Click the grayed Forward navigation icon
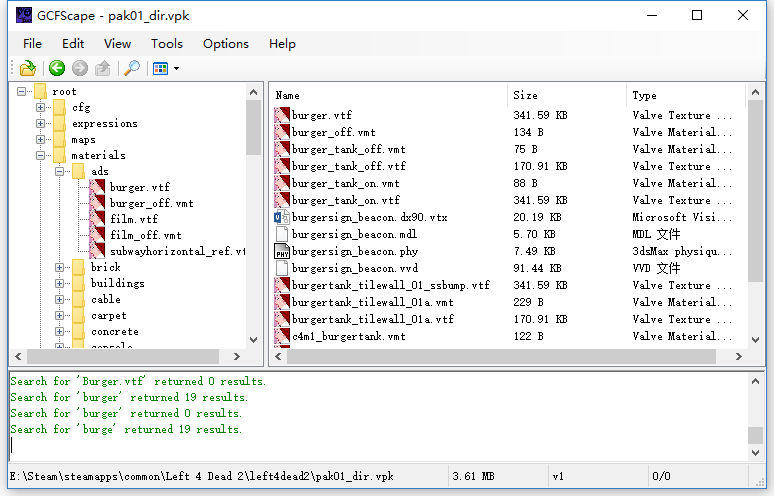 (79, 68)
